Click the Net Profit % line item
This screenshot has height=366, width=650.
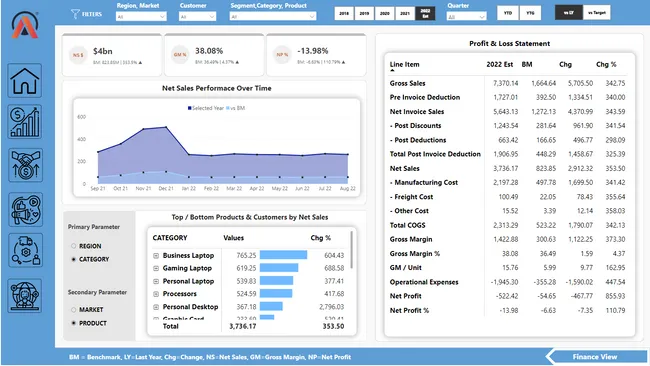coord(409,310)
